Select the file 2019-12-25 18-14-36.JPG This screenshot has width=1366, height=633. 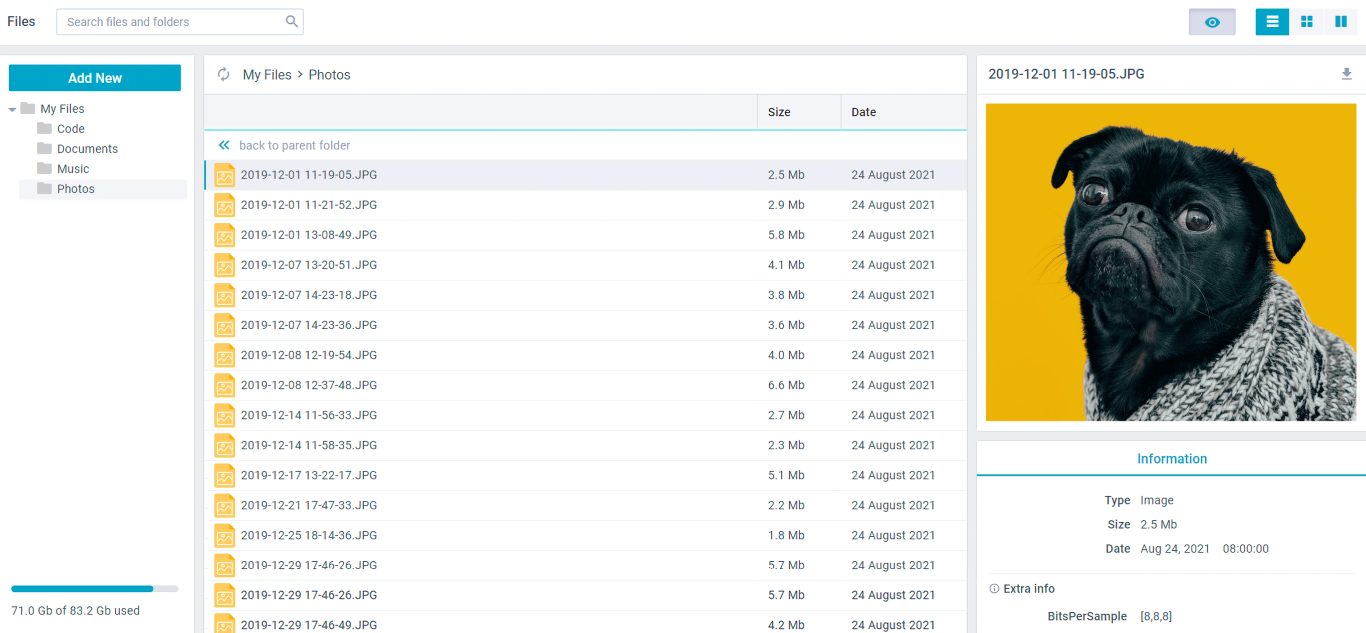click(307, 535)
